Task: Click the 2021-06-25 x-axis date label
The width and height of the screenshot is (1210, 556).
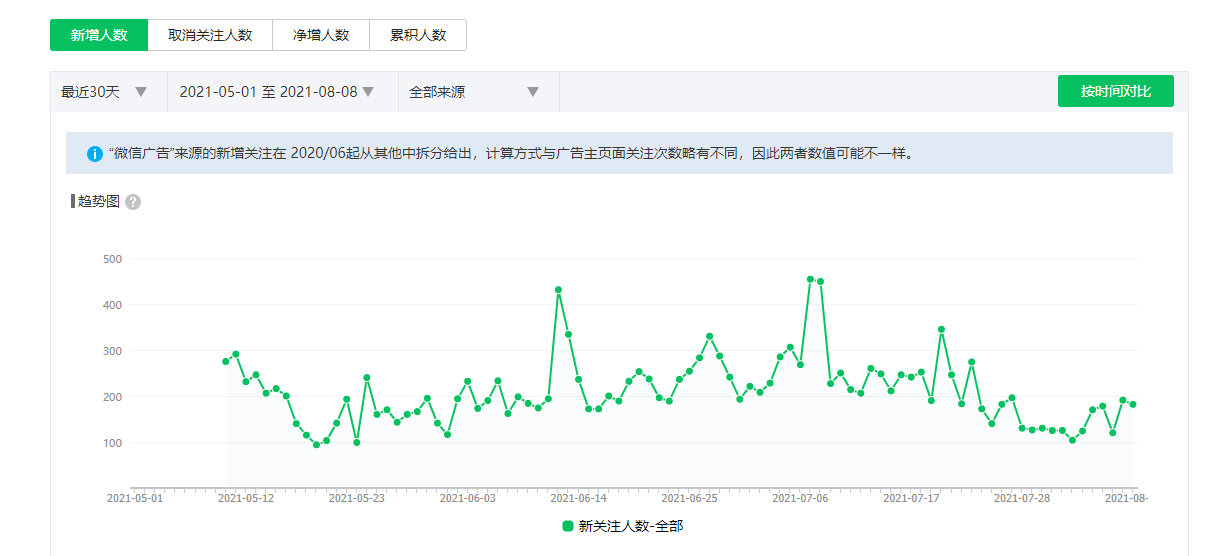Action: point(689,498)
